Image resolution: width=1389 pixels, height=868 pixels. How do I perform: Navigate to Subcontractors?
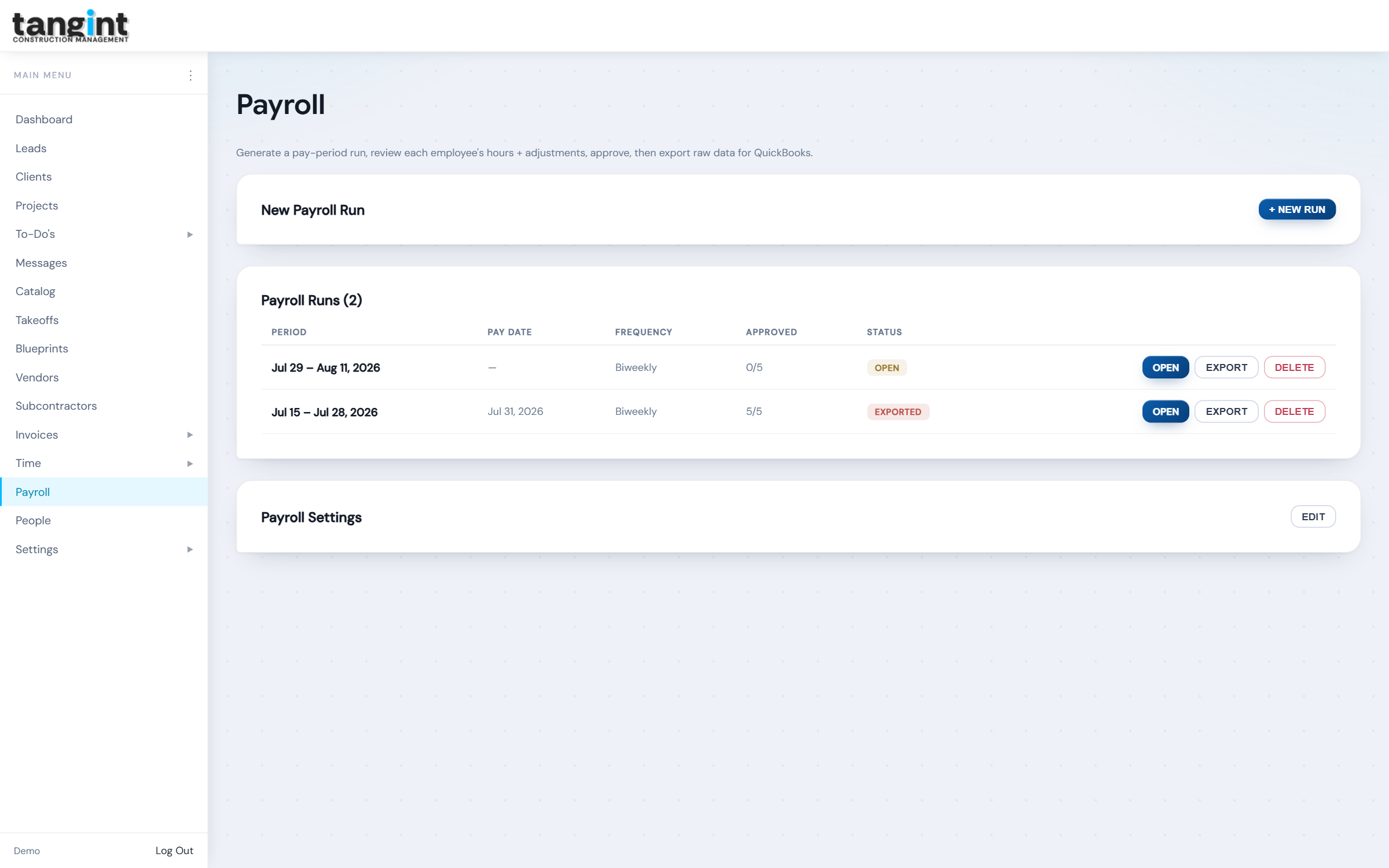56,406
